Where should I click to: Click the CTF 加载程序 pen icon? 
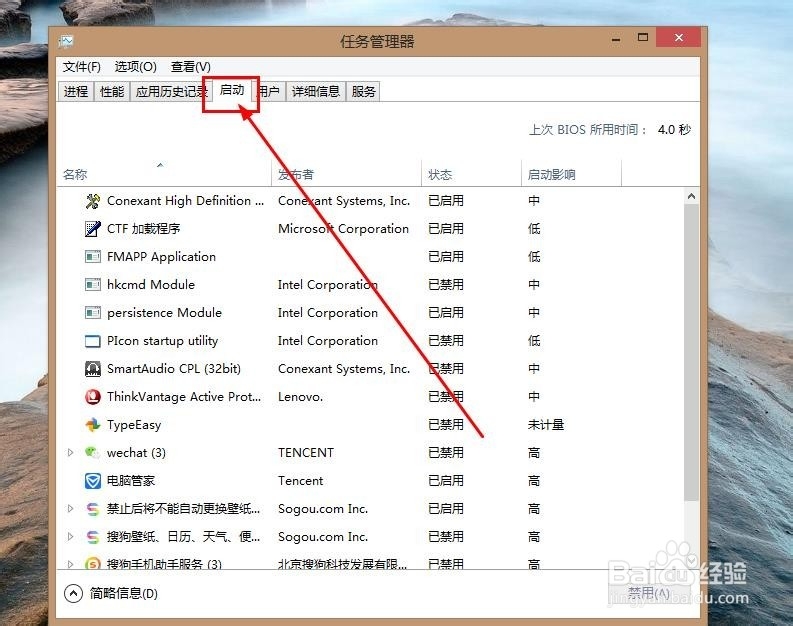(x=93, y=229)
